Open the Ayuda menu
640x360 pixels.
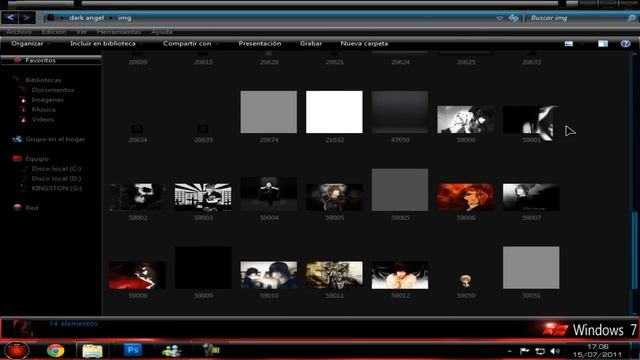click(x=162, y=31)
